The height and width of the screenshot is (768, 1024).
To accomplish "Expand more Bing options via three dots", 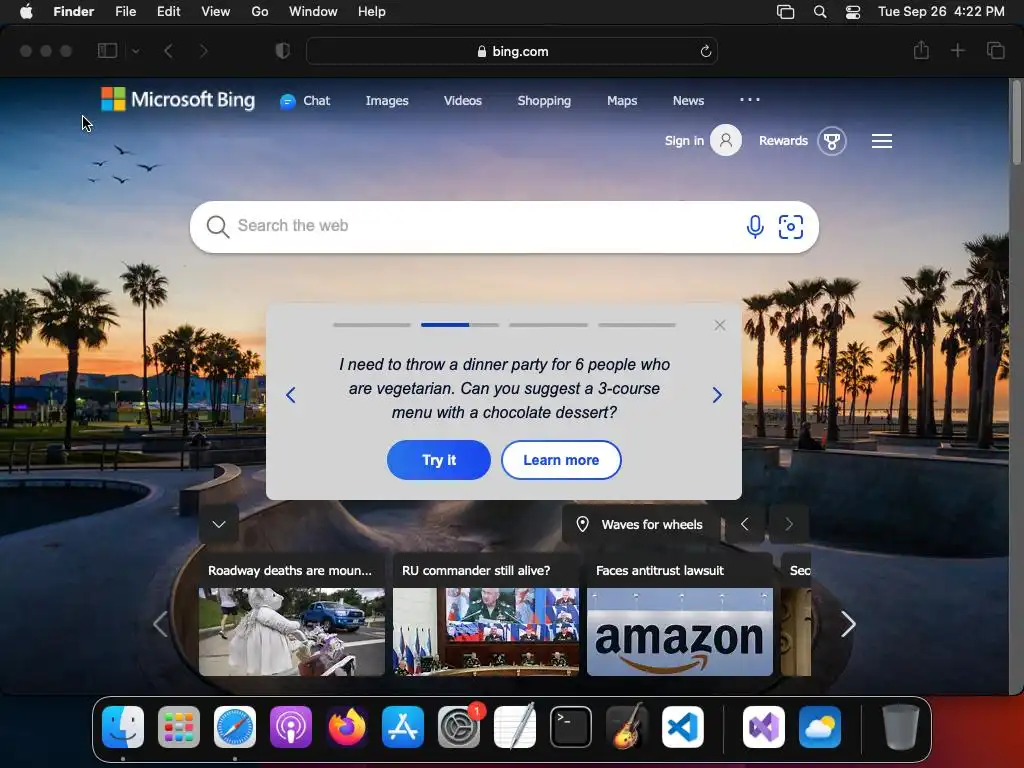I will click(750, 99).
